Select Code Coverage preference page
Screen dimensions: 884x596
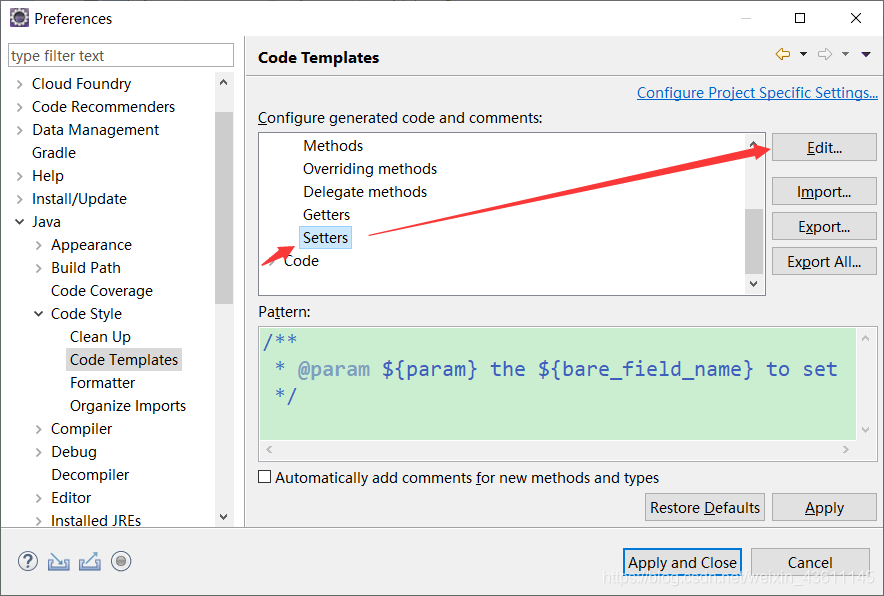pyautogui.click(x=101, y=291)
